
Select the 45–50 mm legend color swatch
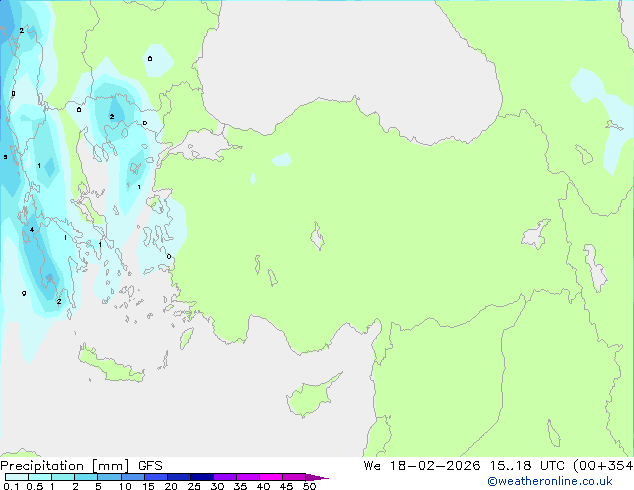[x=294, y=477]
